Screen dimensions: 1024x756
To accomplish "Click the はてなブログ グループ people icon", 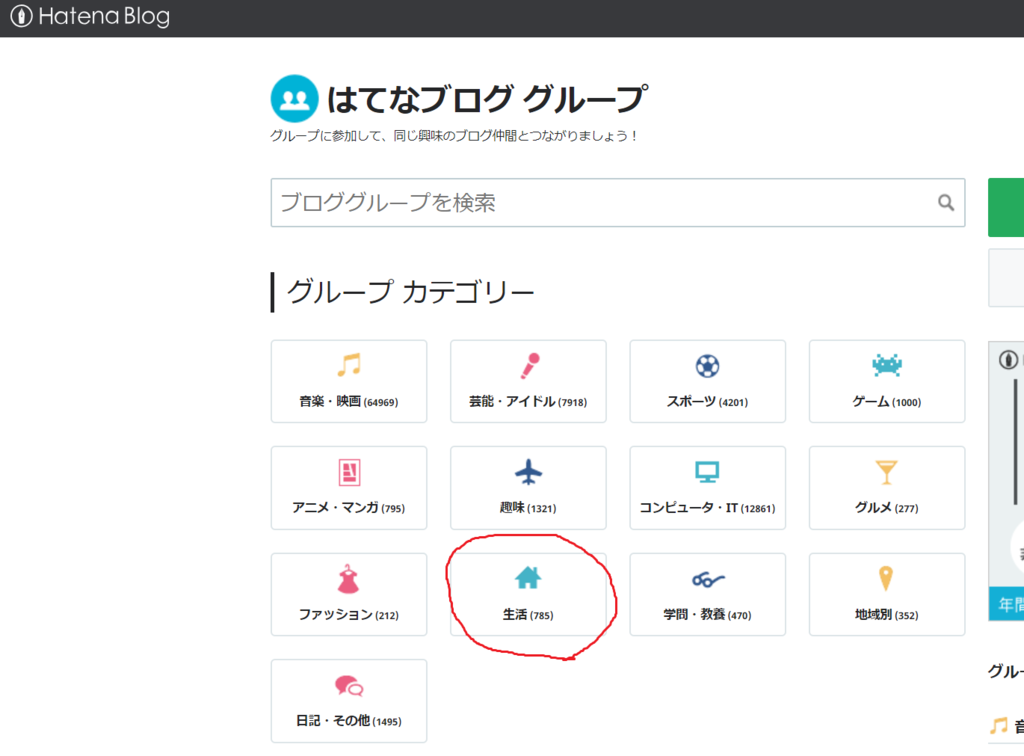I will pyautogui.click(x=295, y=99).
